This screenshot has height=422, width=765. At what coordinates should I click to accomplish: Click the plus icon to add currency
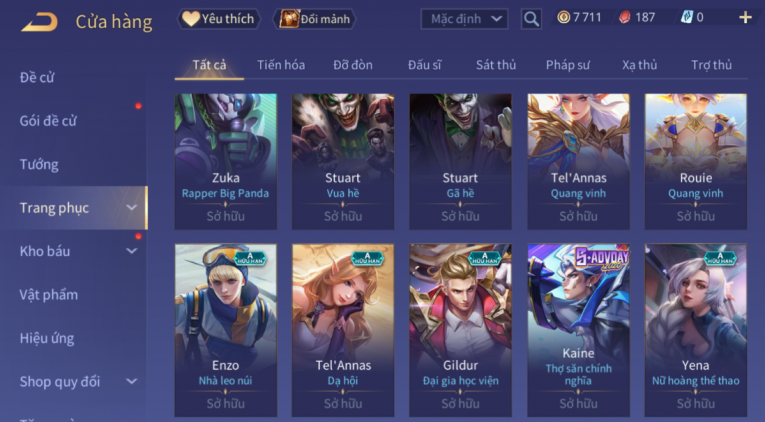[x=745, y=18]
